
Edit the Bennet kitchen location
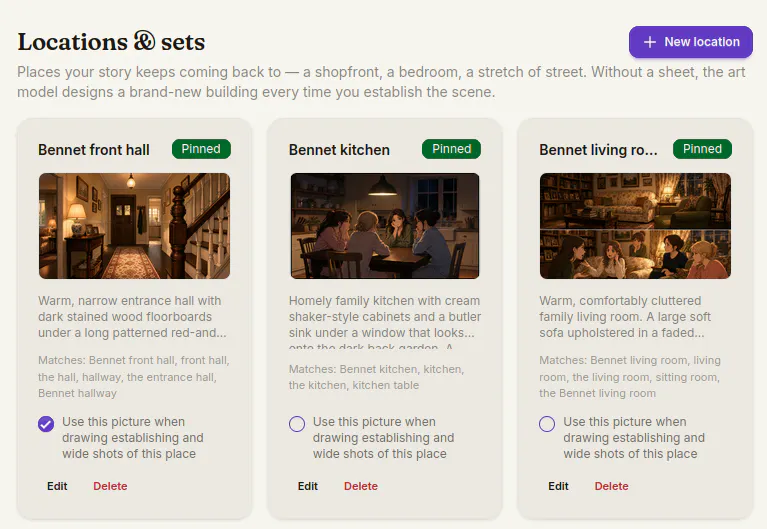308,486
